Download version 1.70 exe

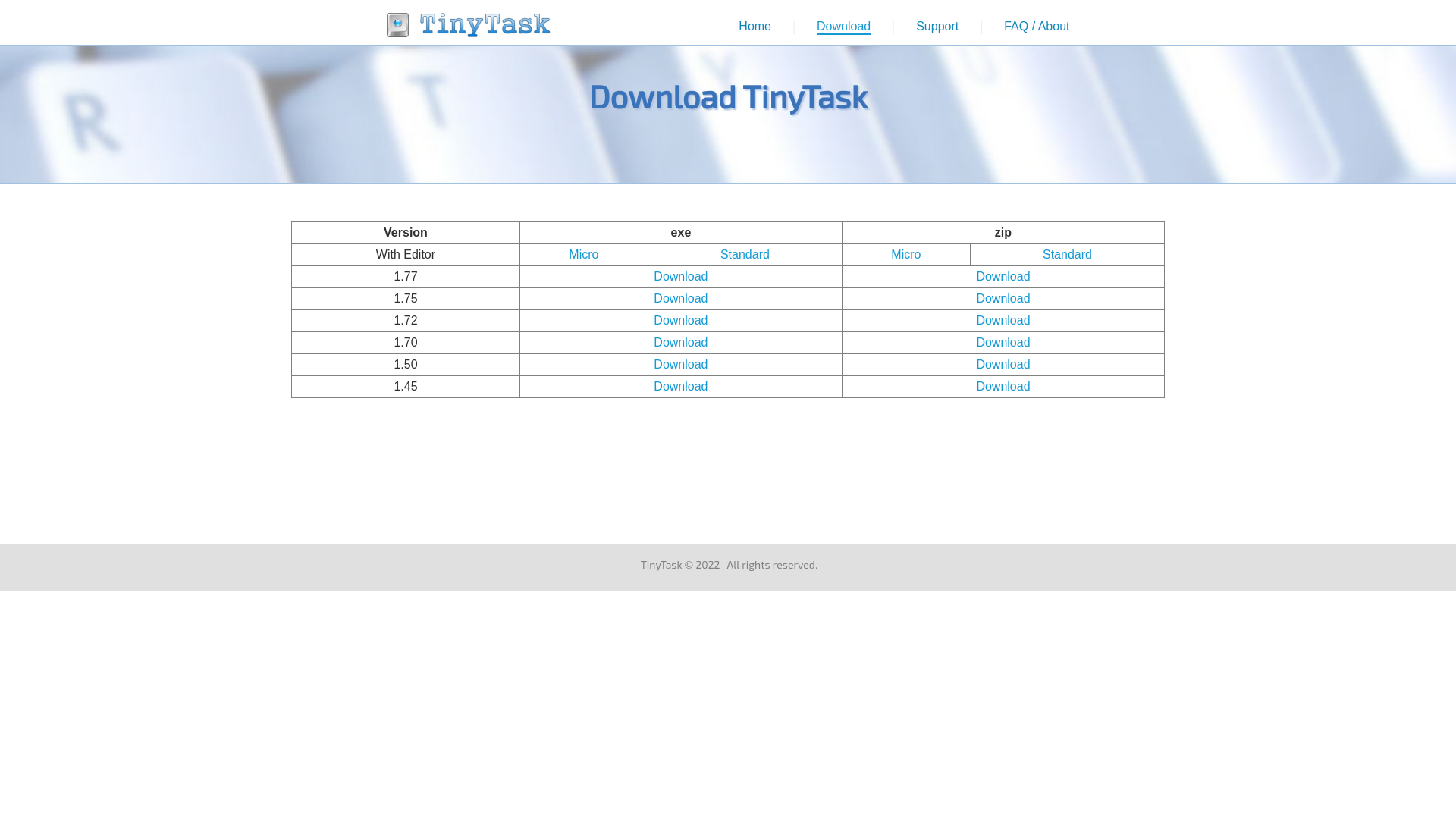tap(681, 343)
